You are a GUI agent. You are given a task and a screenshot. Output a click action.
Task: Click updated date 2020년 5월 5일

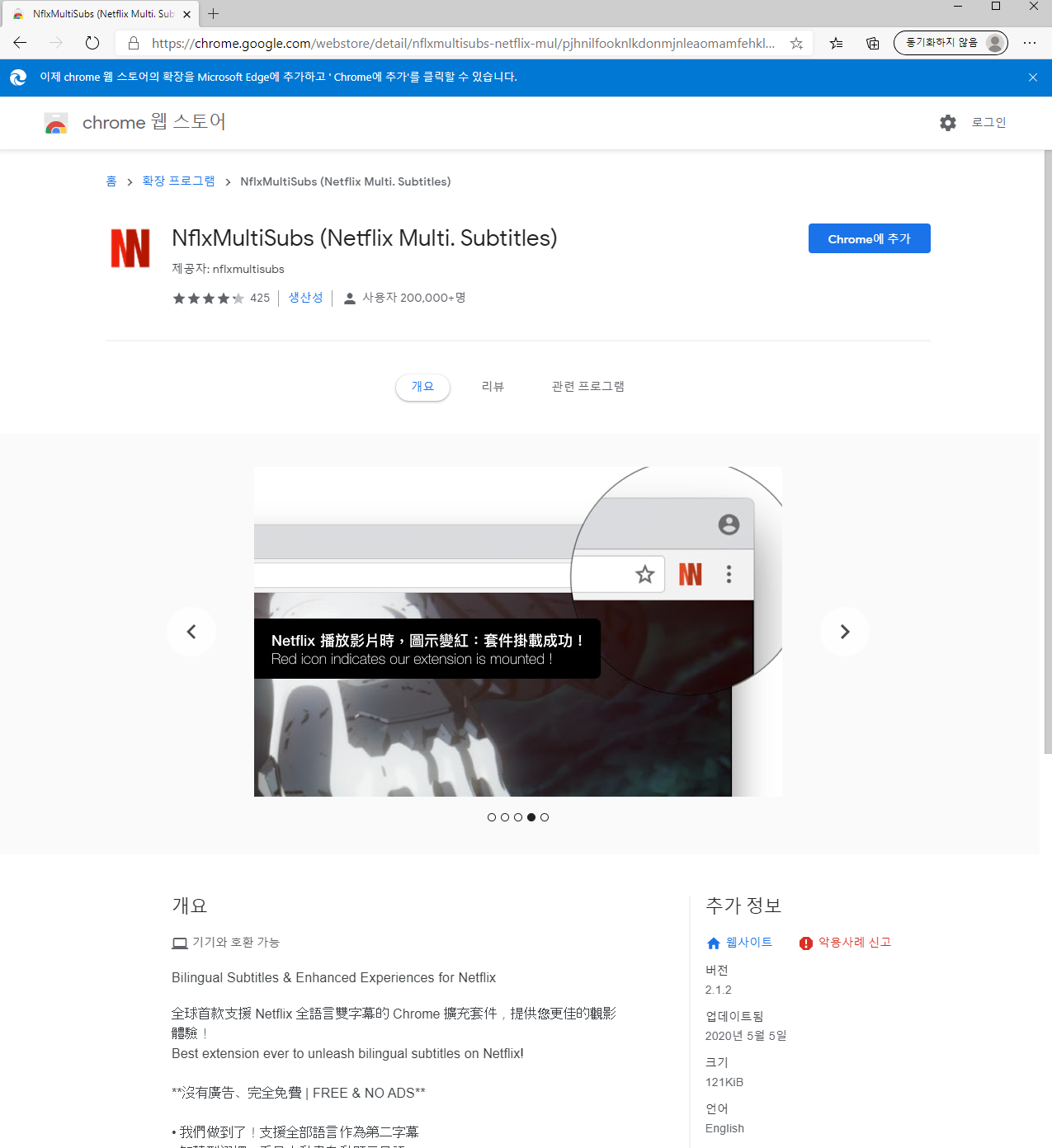[746, 1036]
